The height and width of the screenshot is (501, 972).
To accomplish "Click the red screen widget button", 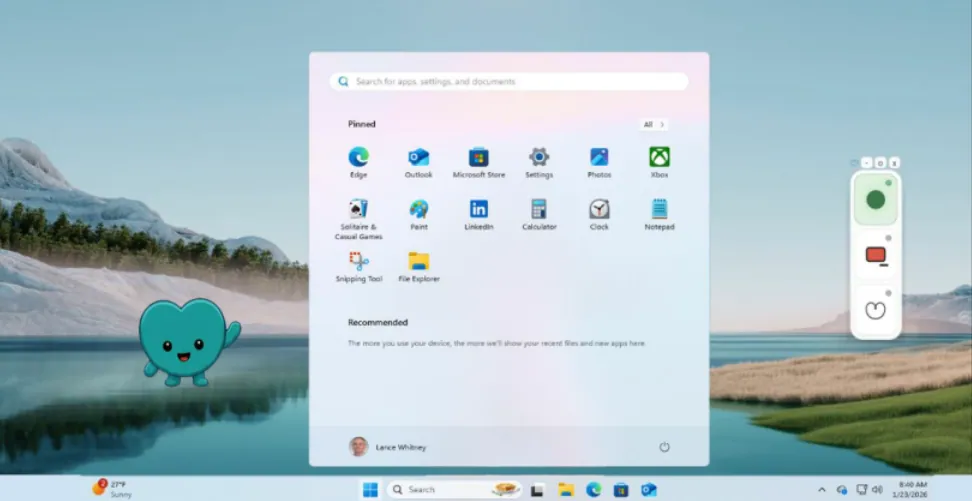I will (x=875, y=255).
